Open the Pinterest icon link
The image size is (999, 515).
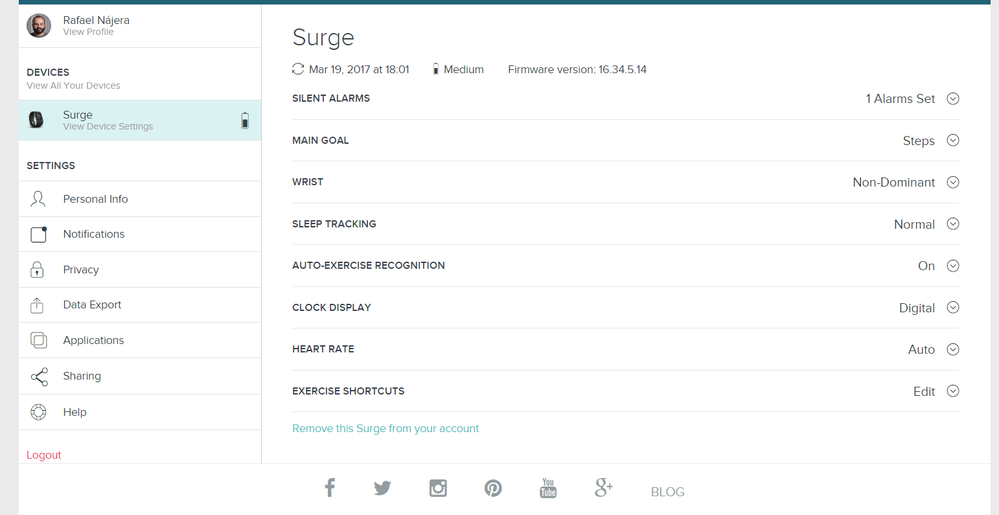coord(493,488)
